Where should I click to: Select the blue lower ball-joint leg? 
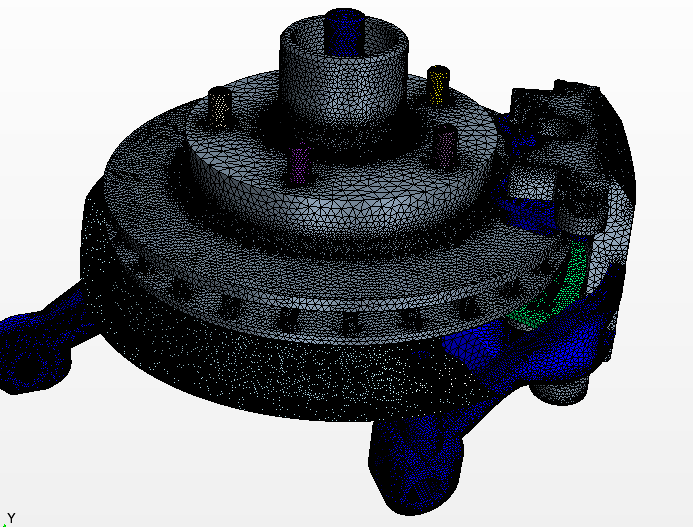click(x=415, y=464)
